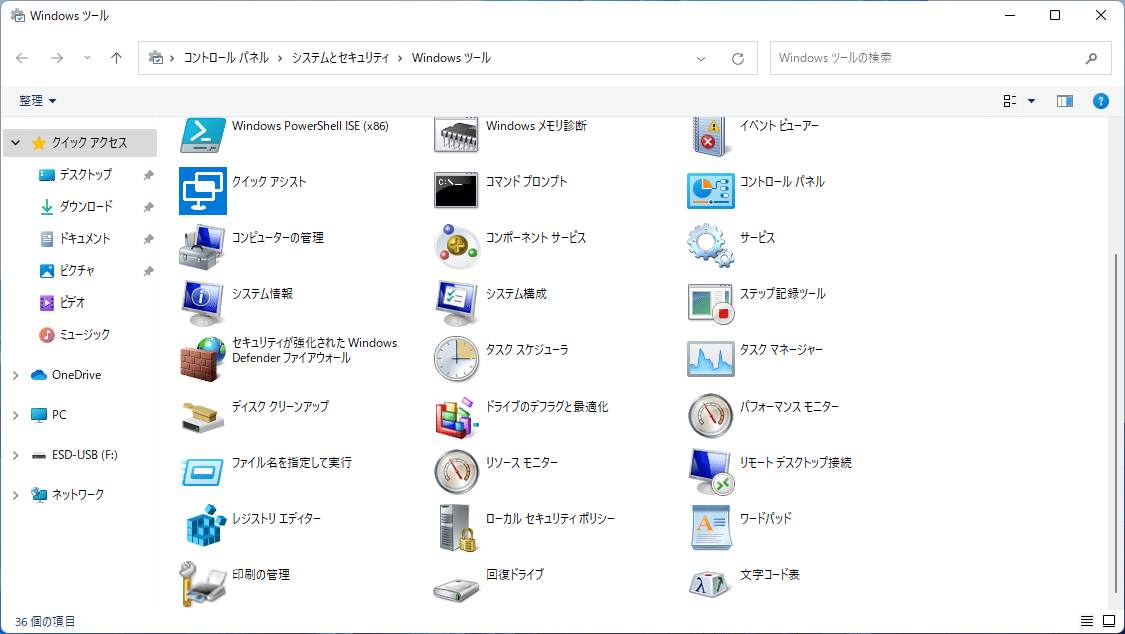The width and height of the screenshot is (1125, 634).
Task: Click the search magnifier icon
Action: pyautogui.click(x=1091, y=58)
